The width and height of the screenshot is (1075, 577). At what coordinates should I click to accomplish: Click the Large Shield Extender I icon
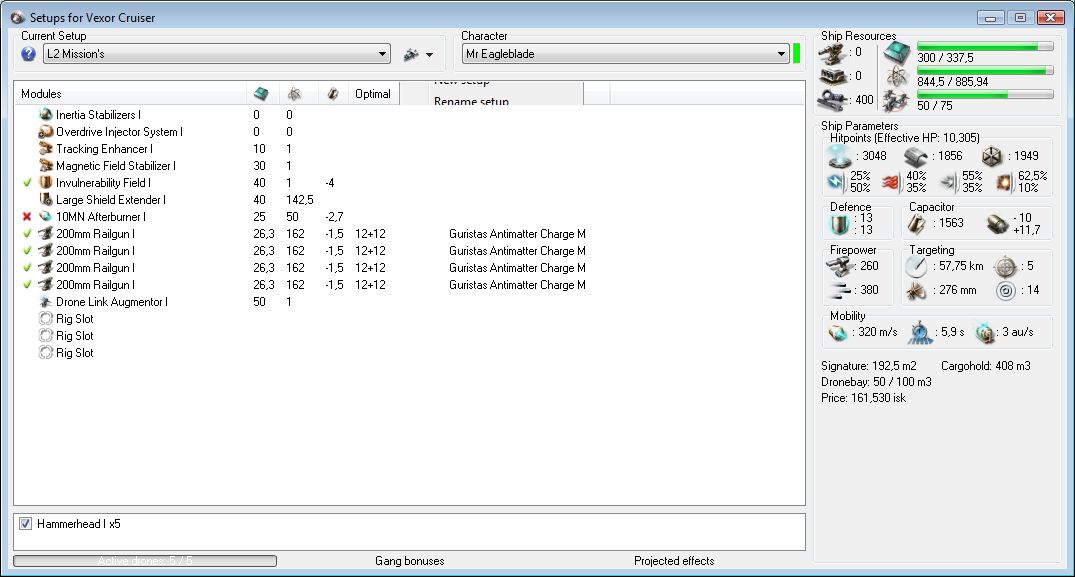(x=46, y=199)
